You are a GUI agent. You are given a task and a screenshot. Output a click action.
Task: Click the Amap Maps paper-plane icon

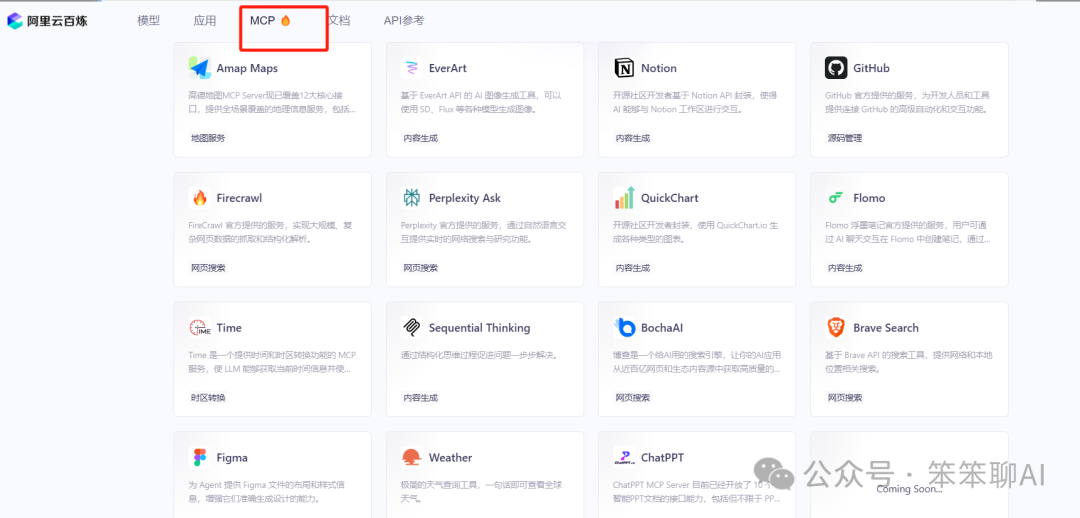(x=199, y=68)
